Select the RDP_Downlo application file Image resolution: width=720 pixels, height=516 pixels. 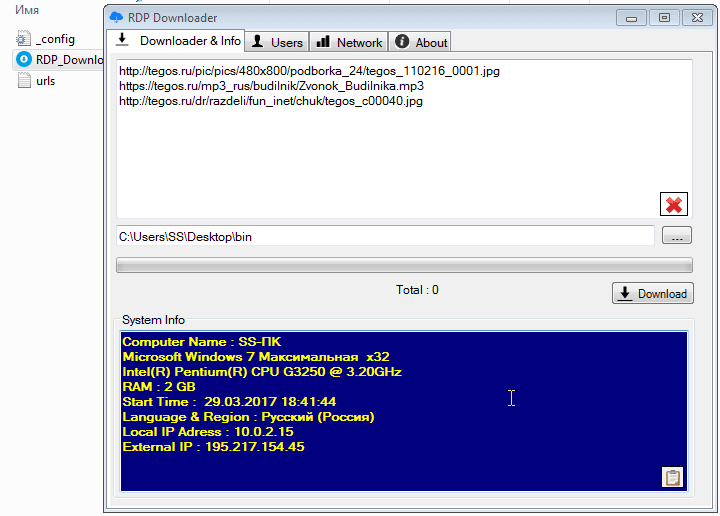tap(25, 60)
